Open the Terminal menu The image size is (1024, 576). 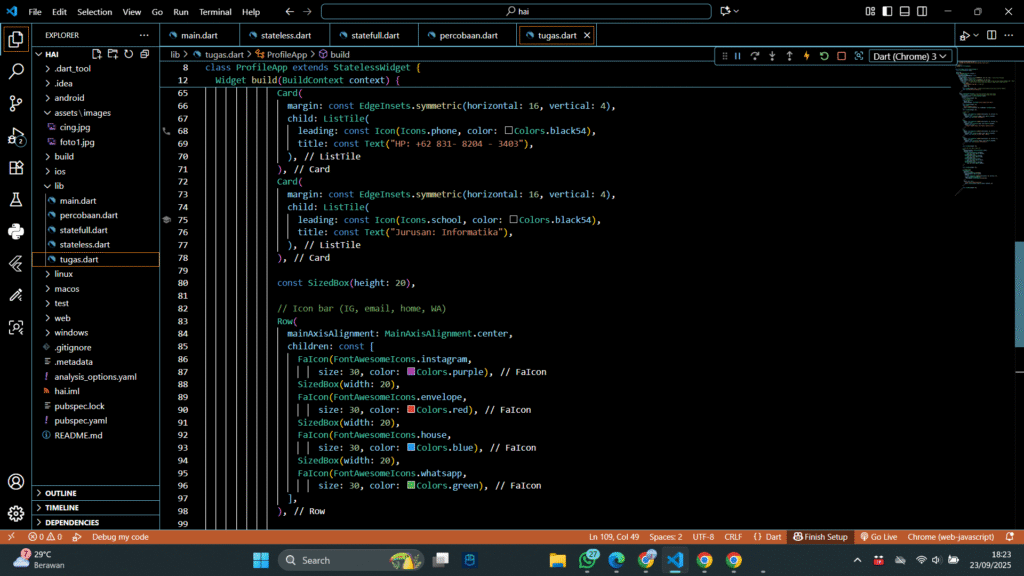[x=214, y=12]
